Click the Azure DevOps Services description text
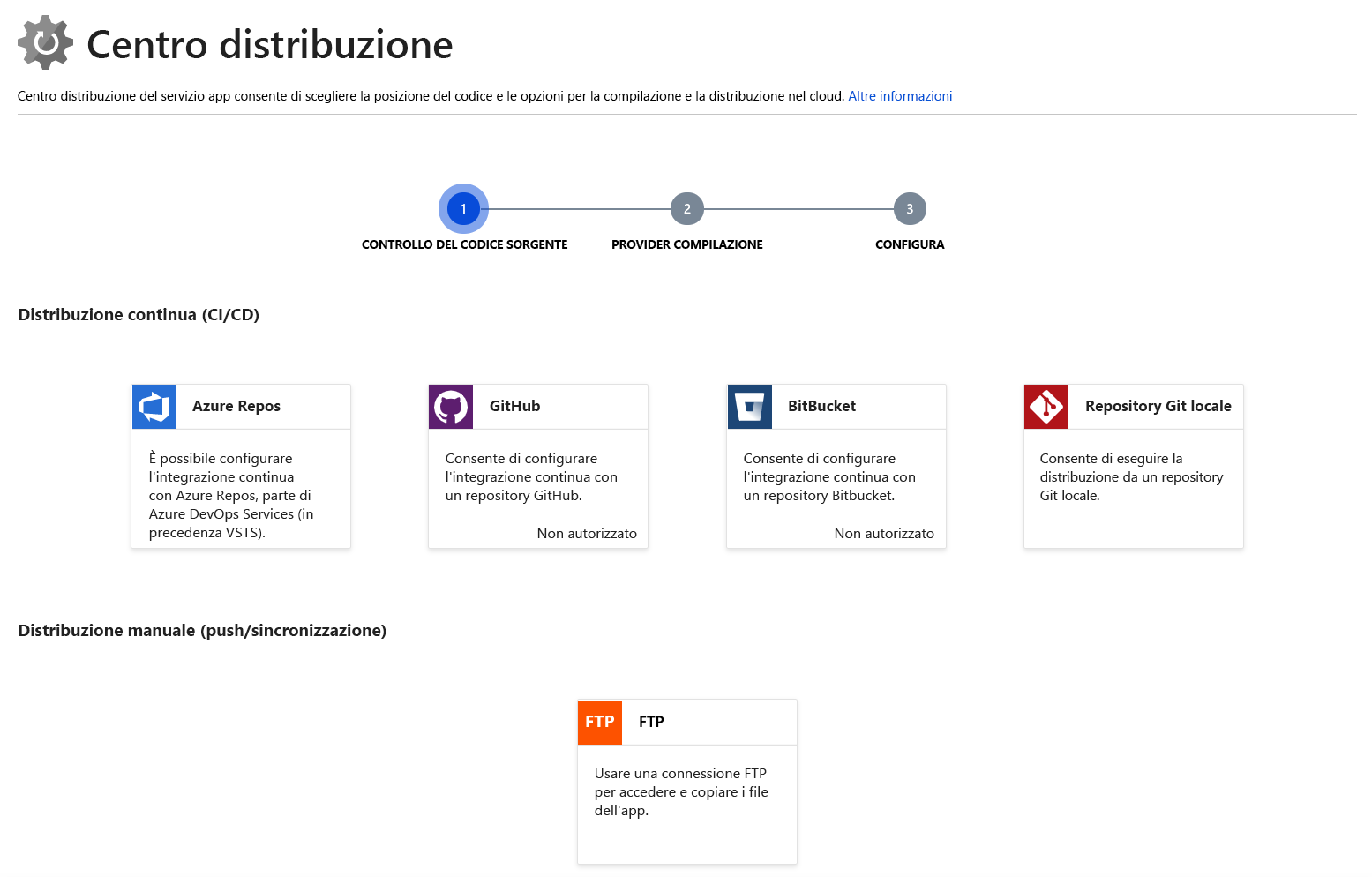This screenshot has height=877, width=1372. point(231,496)
